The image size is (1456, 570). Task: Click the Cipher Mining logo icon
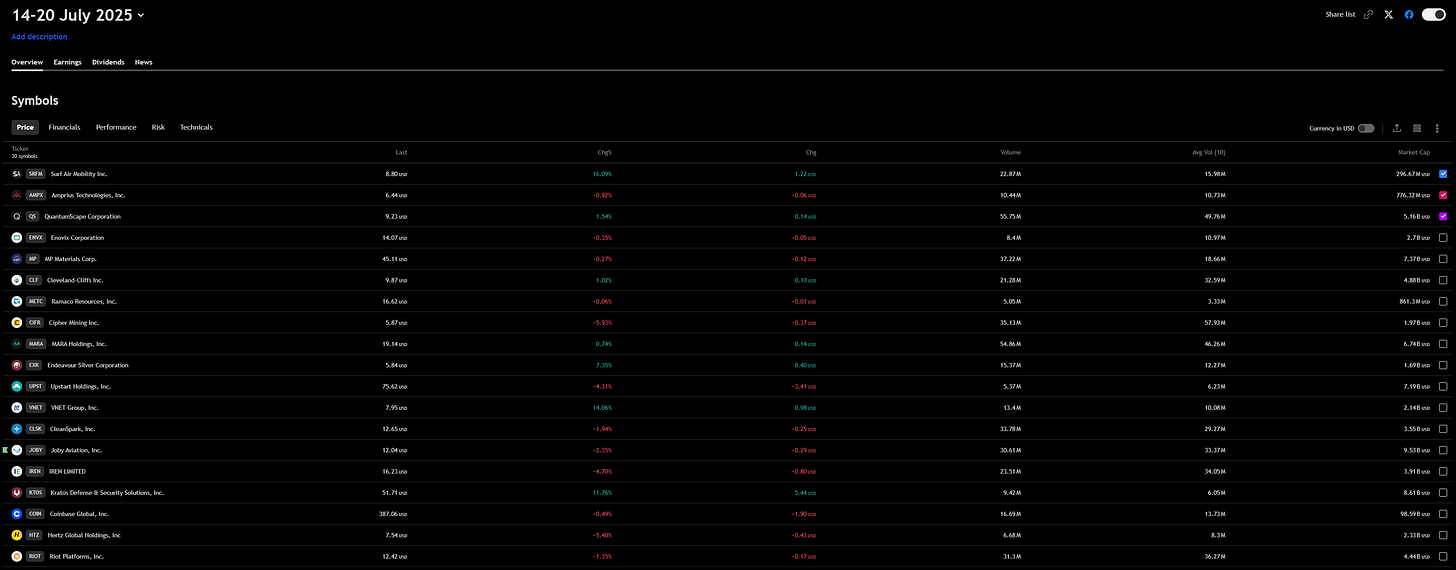[x=17, y=323]
